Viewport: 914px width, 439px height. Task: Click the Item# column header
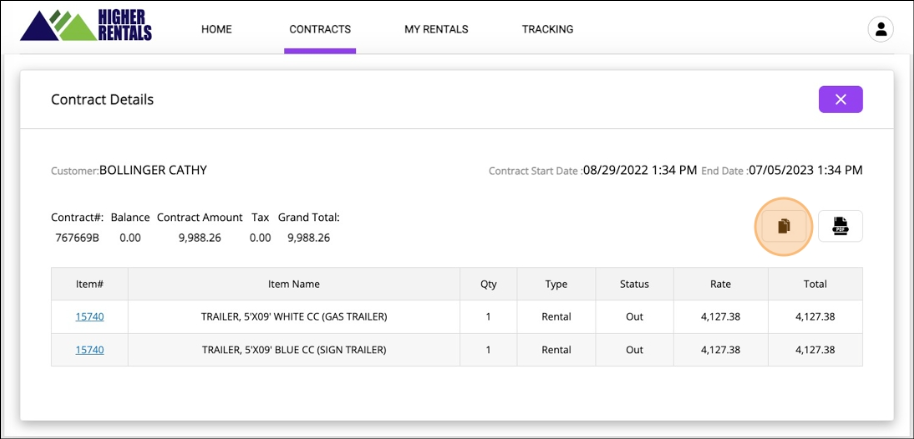tap(89, 284)
